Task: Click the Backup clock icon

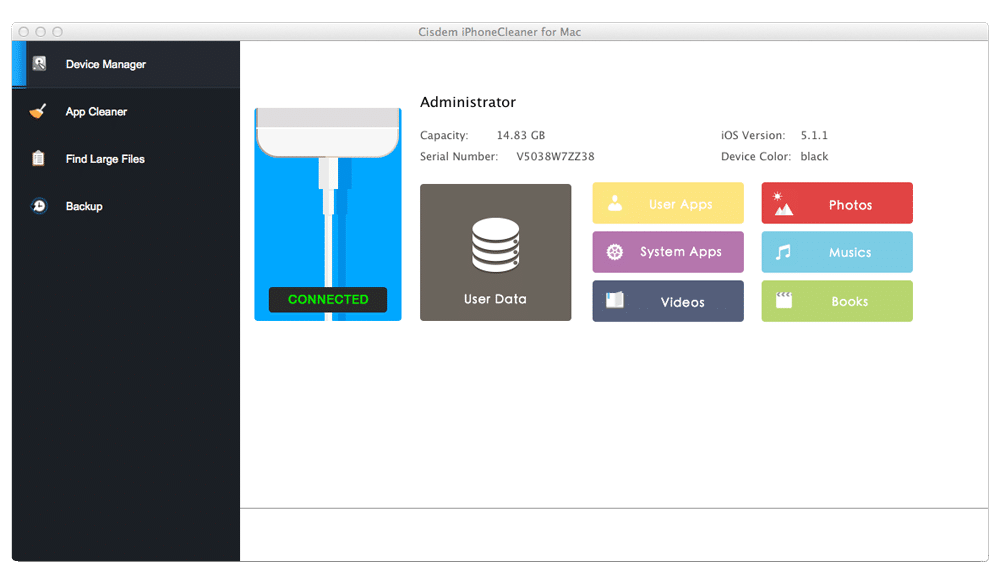Action: (39, 206)
